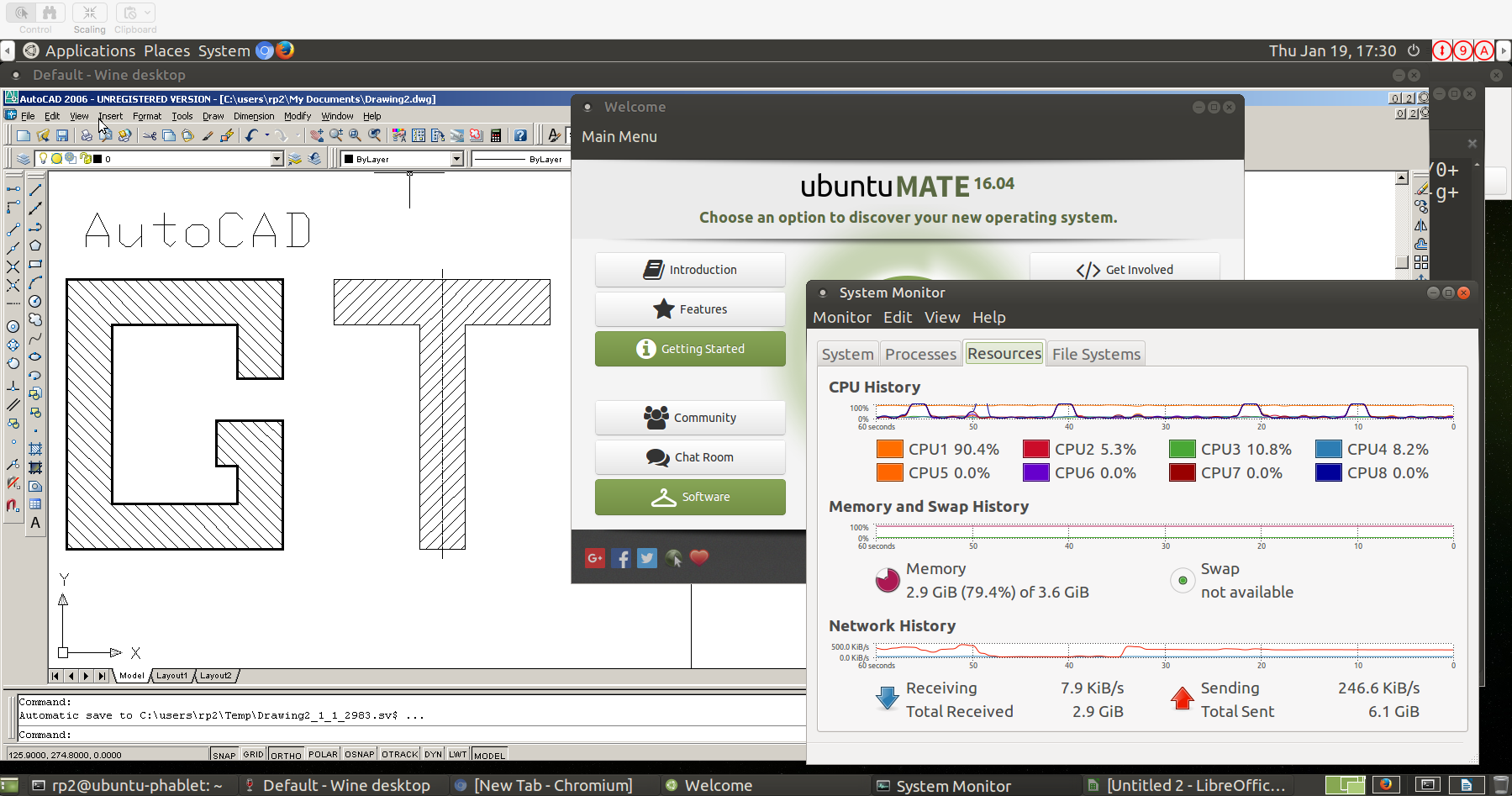Click the Software button in Welcome
Screen dimensions: 1512x796
(x=690, y=497)
